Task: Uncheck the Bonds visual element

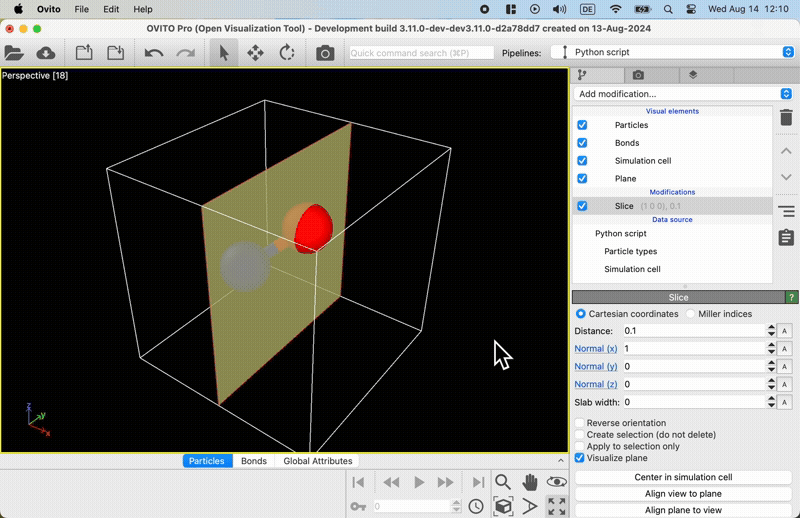Action: 582,143
